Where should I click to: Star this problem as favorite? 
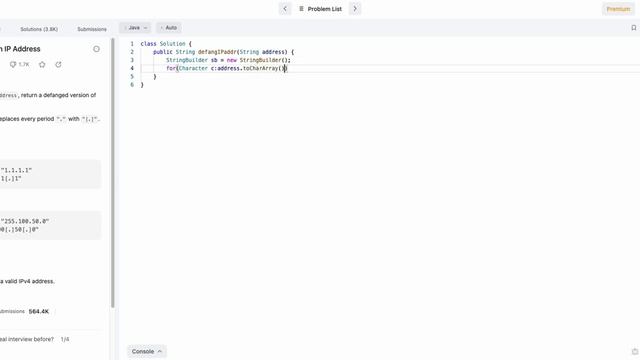pos(42,64)
